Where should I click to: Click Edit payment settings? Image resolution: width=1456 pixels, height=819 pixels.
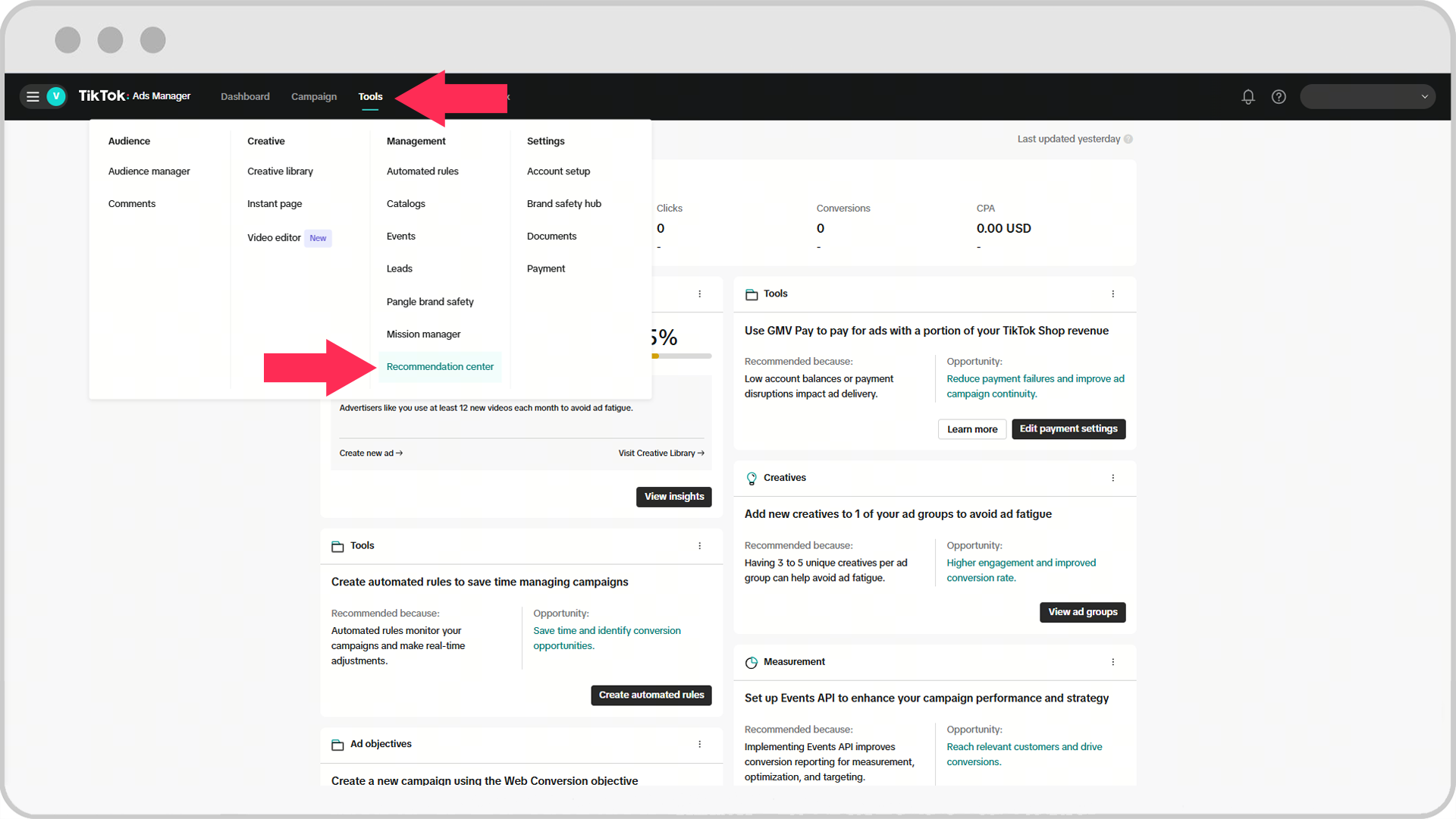(1068, 428)
